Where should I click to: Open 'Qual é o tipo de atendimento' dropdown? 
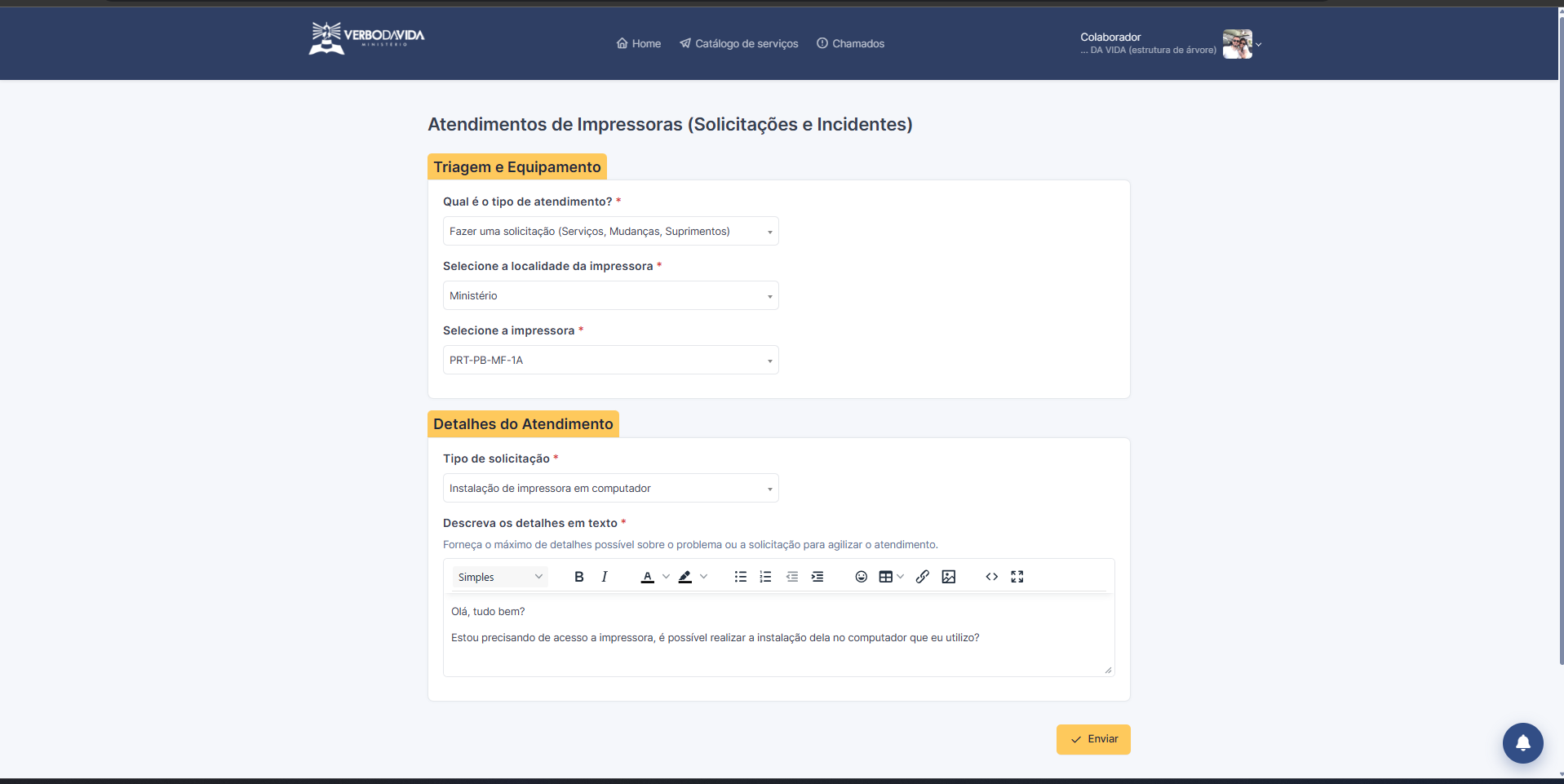point(610,231)
